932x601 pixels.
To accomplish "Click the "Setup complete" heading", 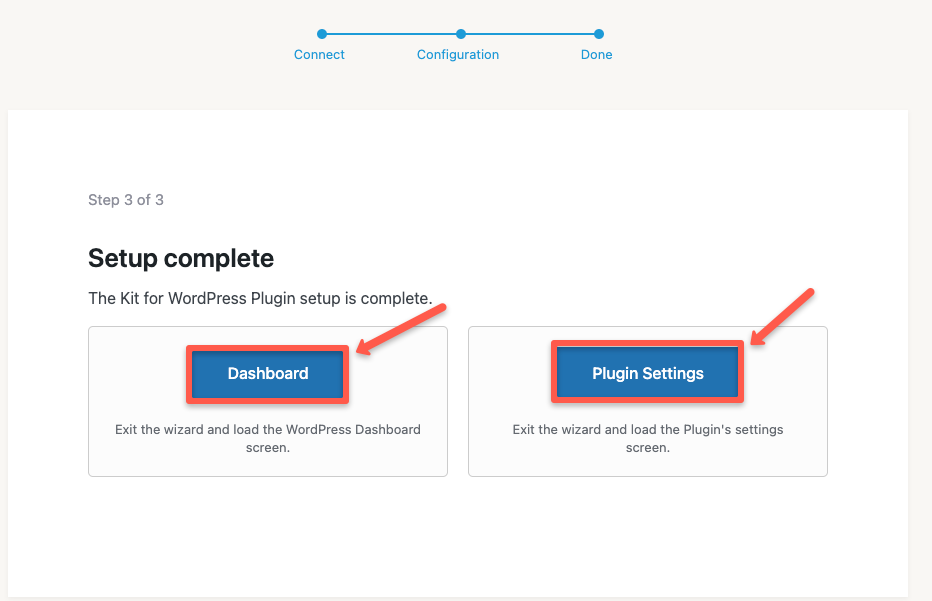I will (x=181, y=259).
